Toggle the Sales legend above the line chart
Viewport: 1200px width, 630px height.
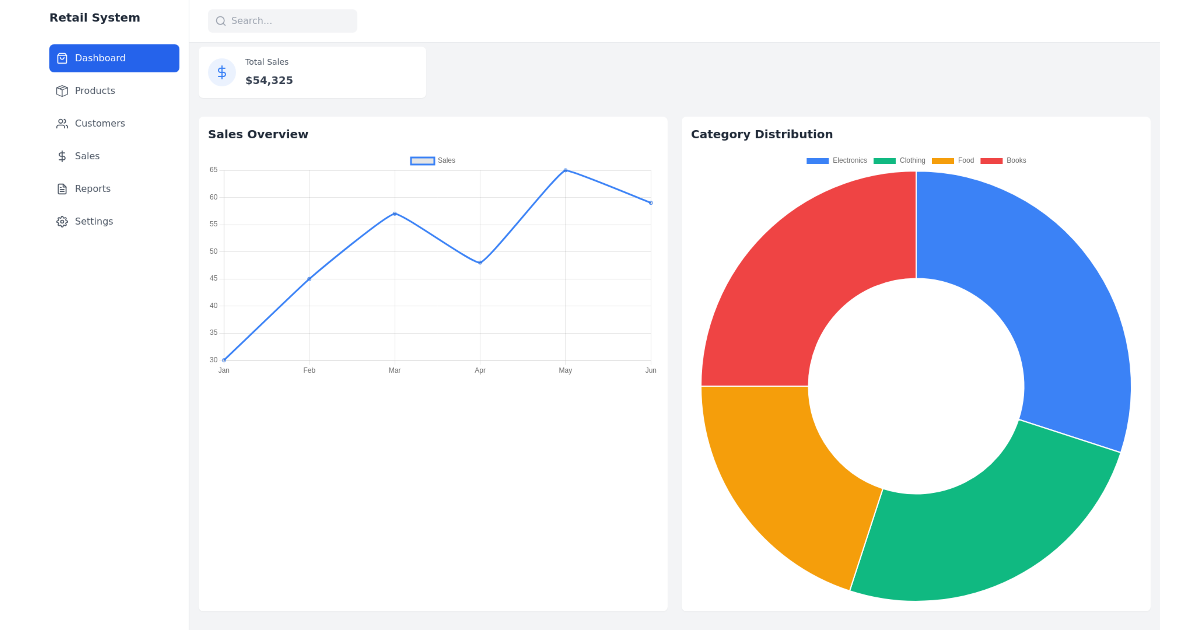[432, 160]
